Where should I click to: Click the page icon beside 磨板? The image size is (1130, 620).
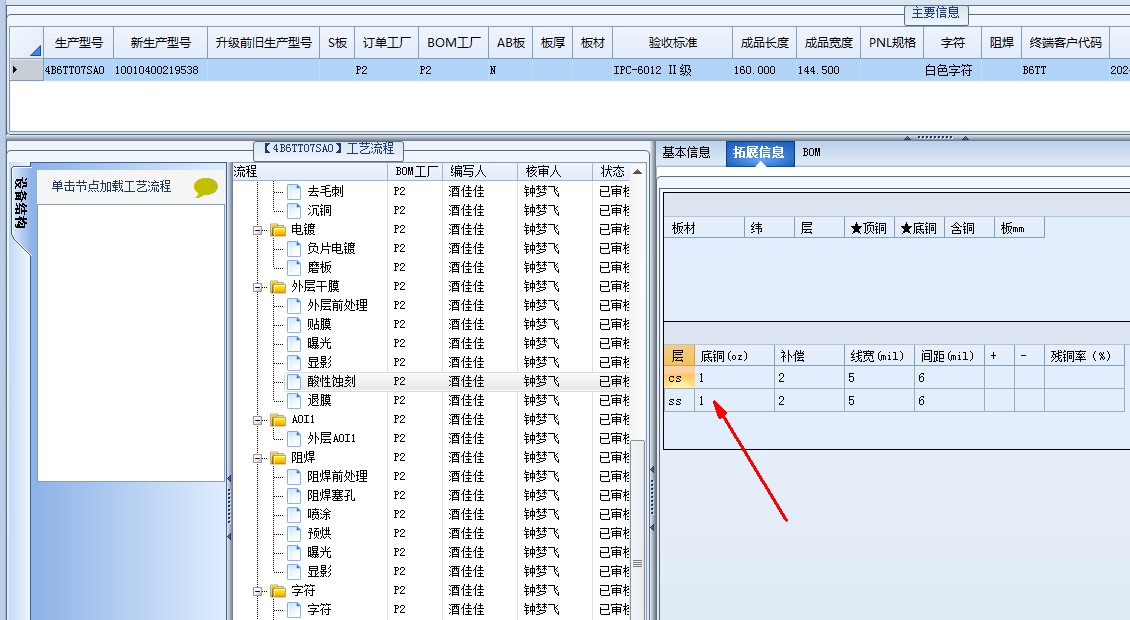tap(294, 267)
